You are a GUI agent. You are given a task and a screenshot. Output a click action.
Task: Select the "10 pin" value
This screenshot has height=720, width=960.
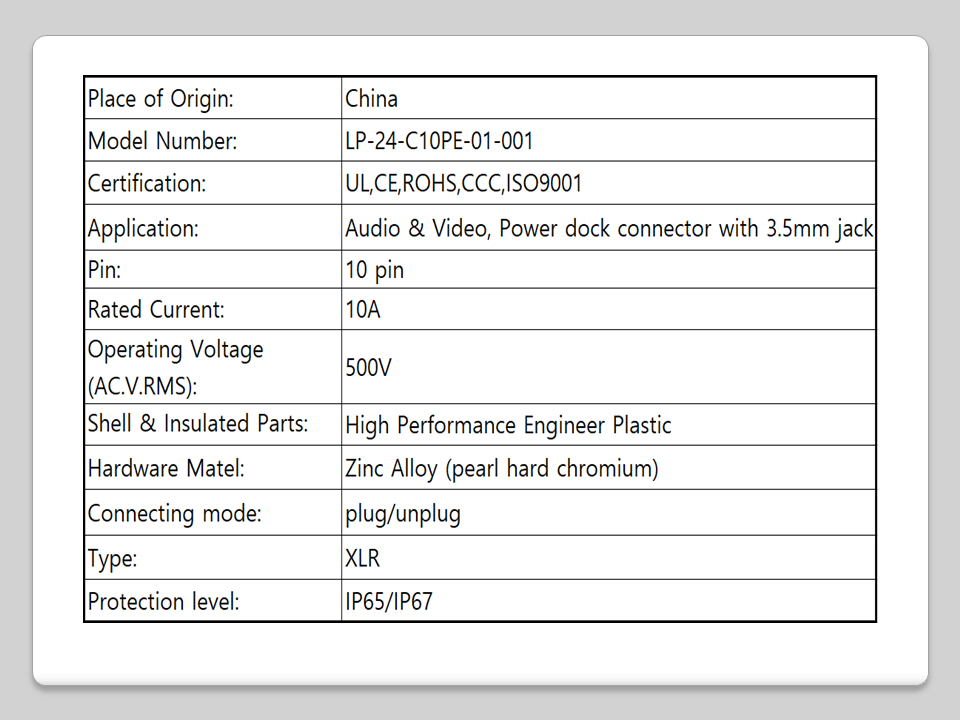[x=374, y=270]
